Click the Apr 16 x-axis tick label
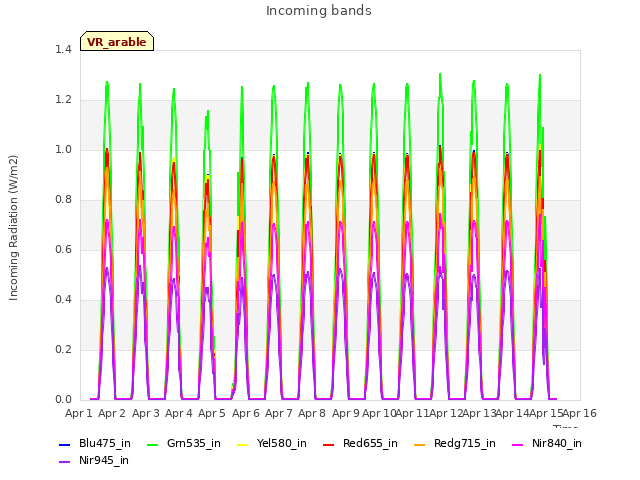This screenshot has width=640, height=480. [580, 413]
